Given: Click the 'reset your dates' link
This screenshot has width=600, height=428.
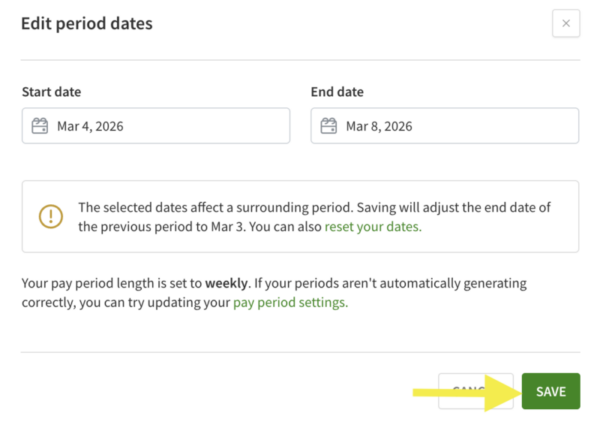Looking at the screenshot, I should [373, 227].
